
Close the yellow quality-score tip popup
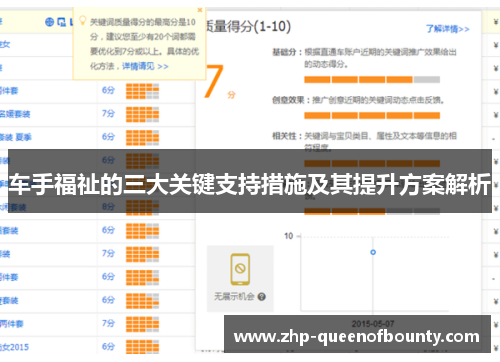[200, 10]
